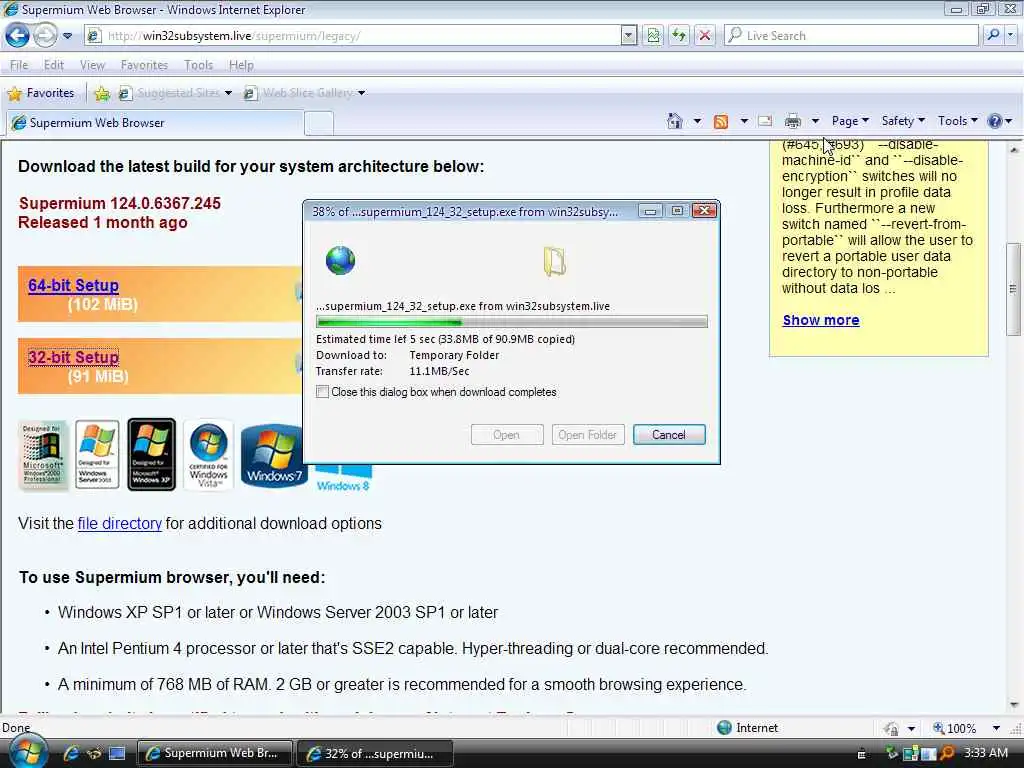Click the Windows 7 logo badge
1024x768 pixels.
tap(274, 456)
